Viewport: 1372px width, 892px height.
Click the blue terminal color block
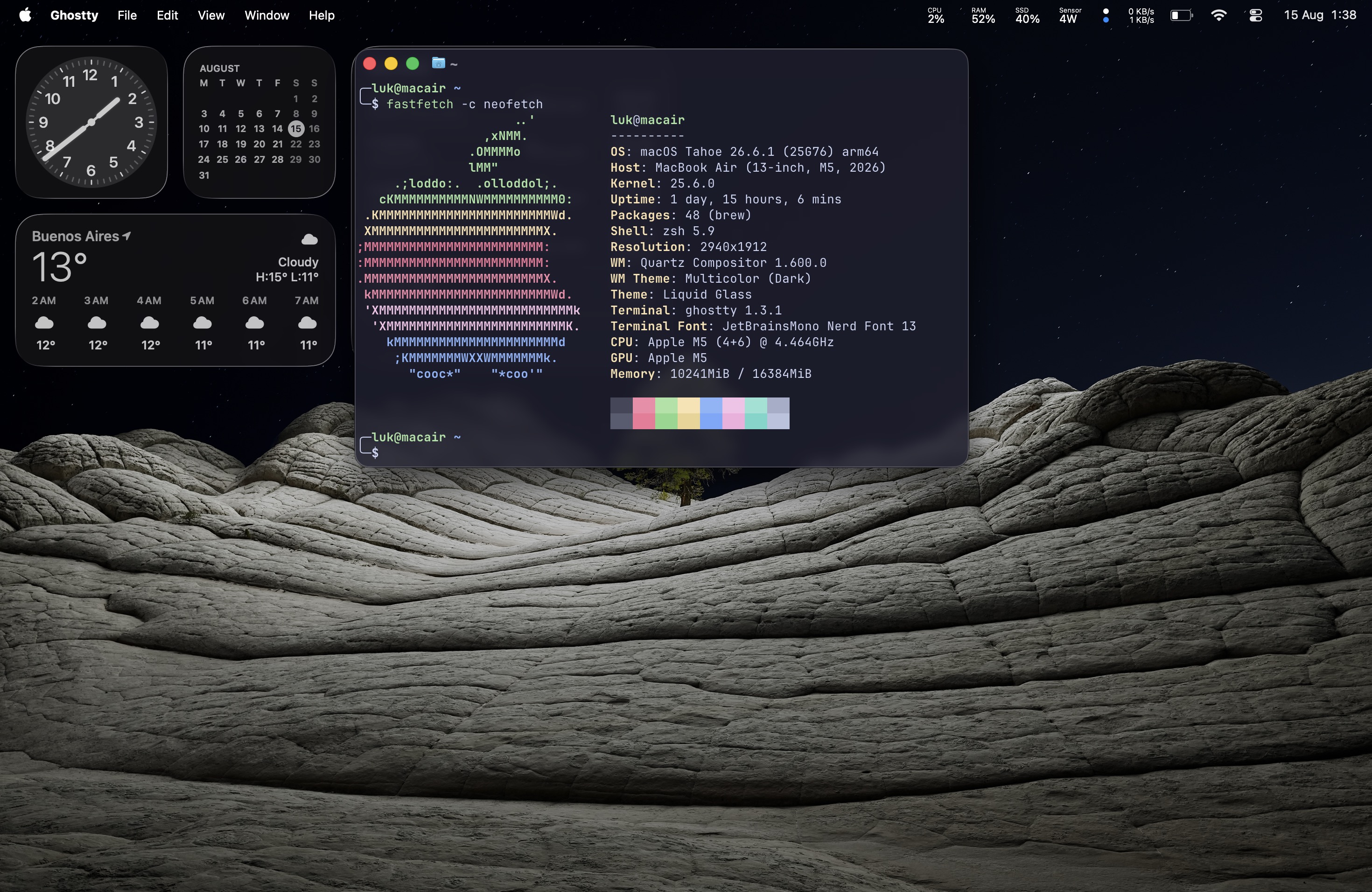711,413
